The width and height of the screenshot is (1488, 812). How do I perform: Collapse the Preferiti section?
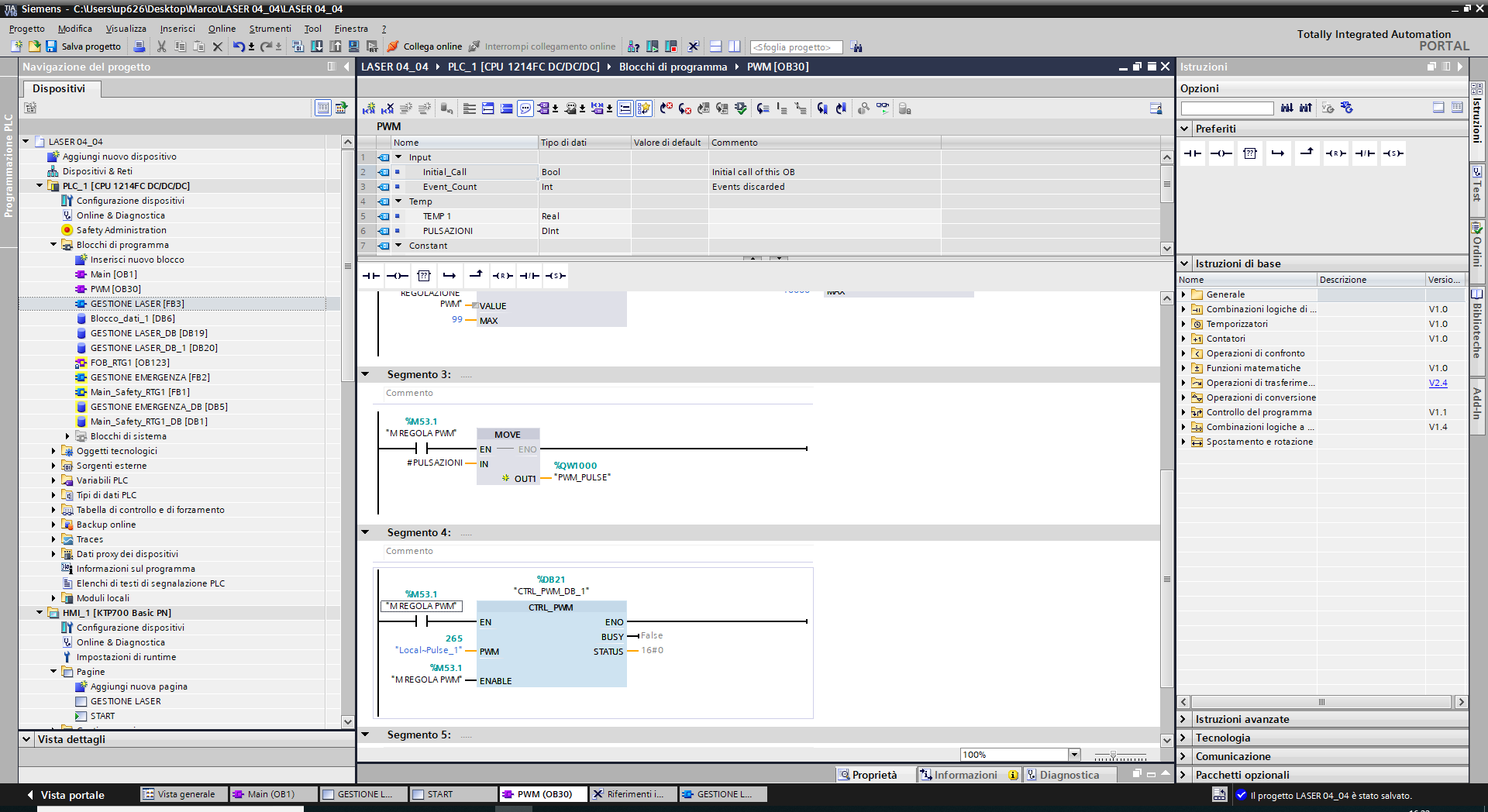[1184, 129]
